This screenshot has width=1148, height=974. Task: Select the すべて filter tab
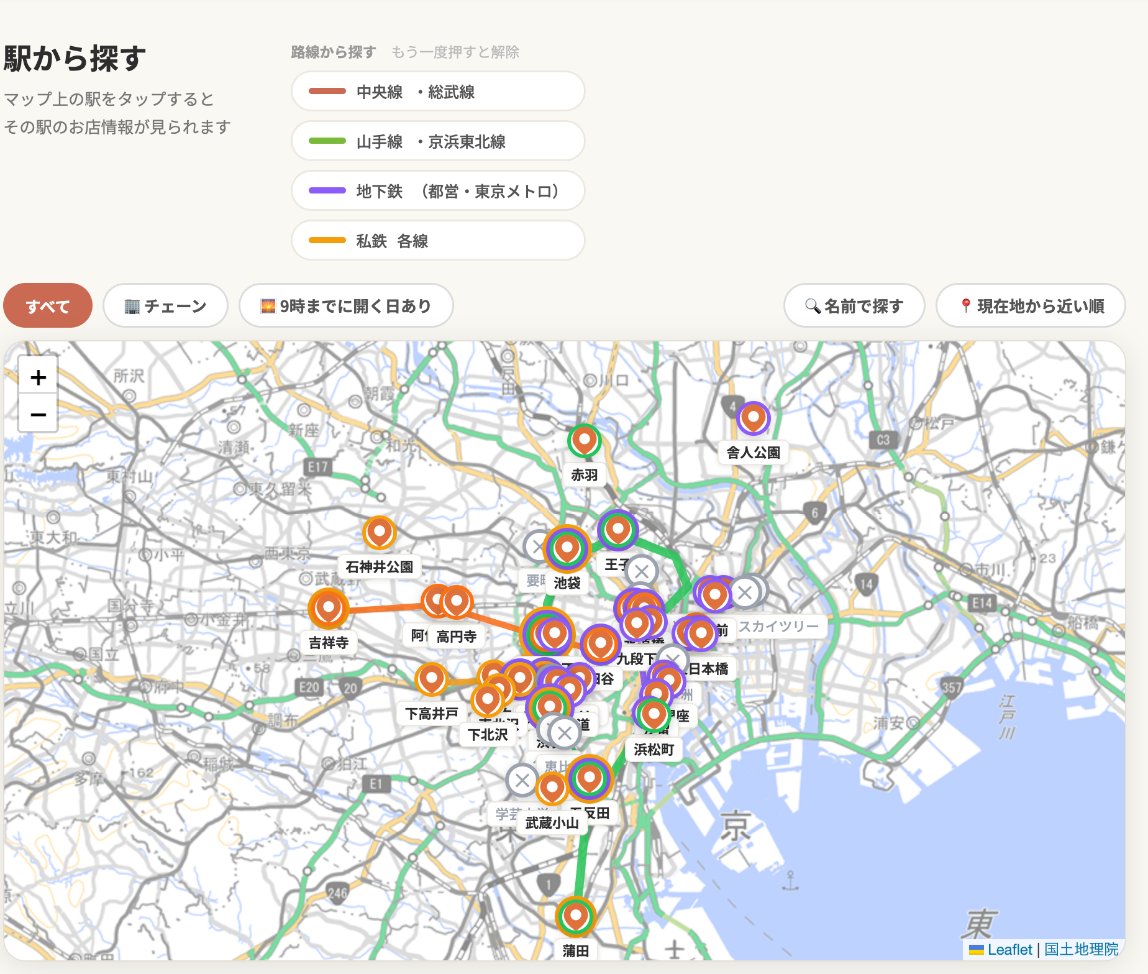48,306
